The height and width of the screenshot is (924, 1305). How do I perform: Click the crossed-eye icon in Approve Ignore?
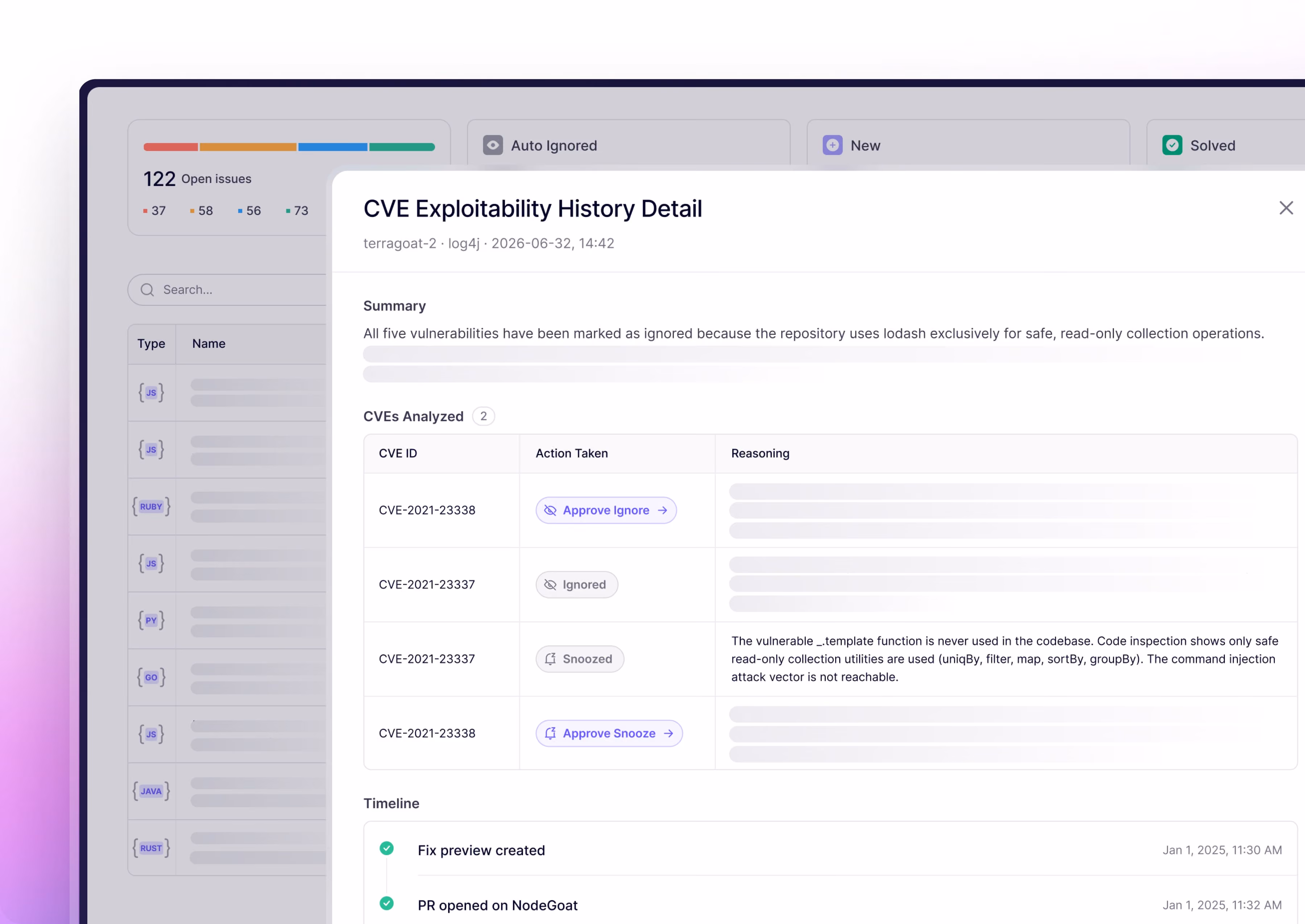click(x=550, y=510)
